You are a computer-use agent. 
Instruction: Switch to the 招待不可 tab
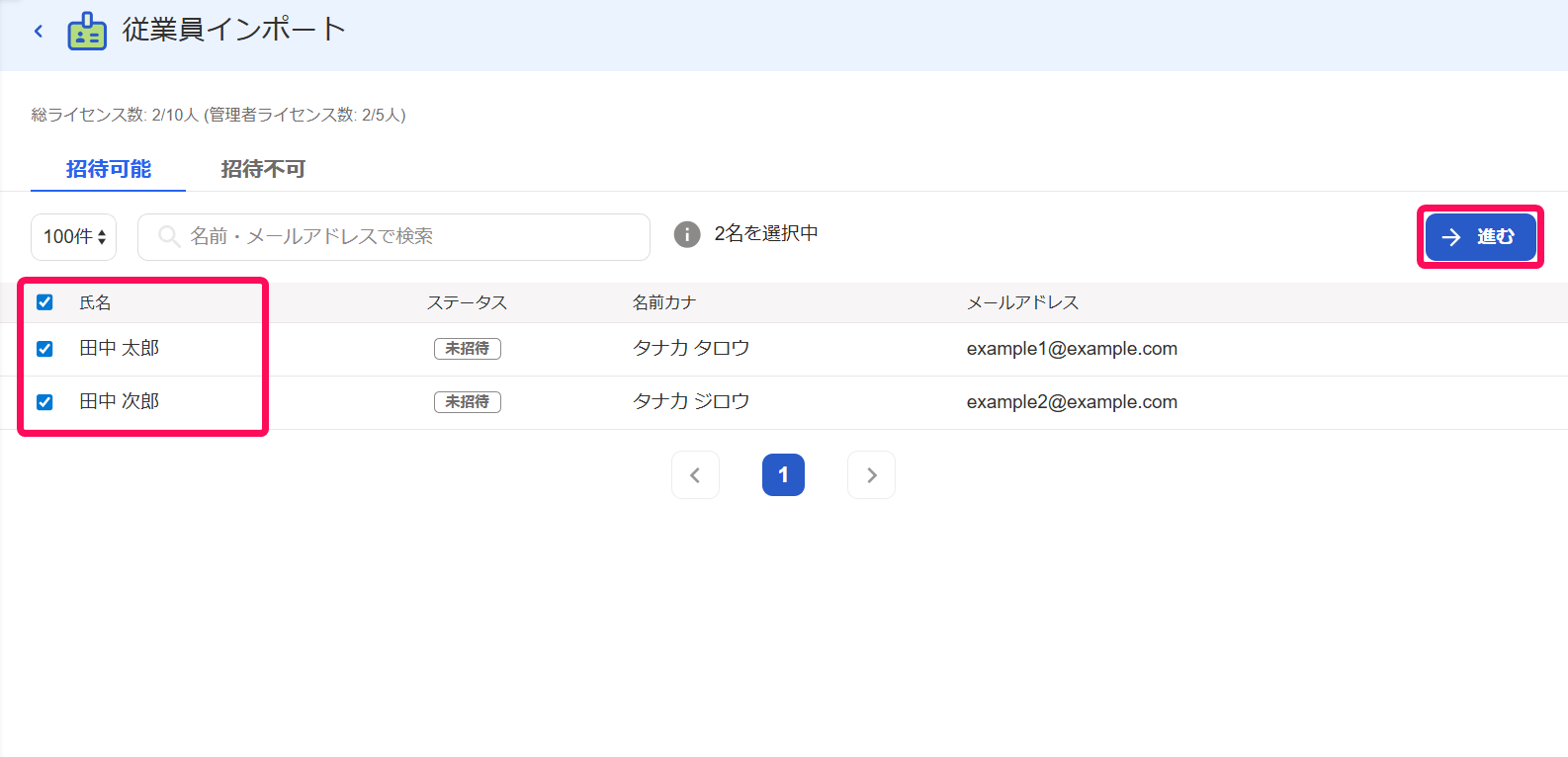tap(263, 169)
